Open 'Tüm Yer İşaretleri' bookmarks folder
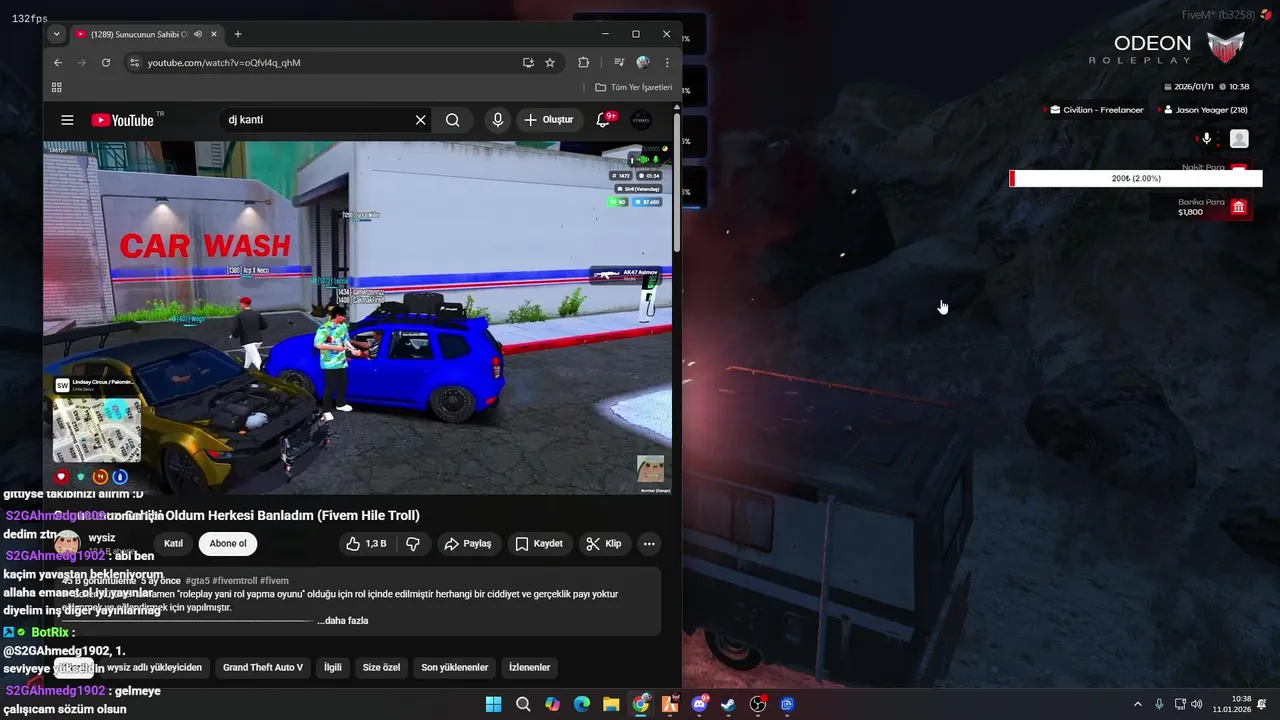This screenshot has height=720, width=1280. tap(634, 87)
